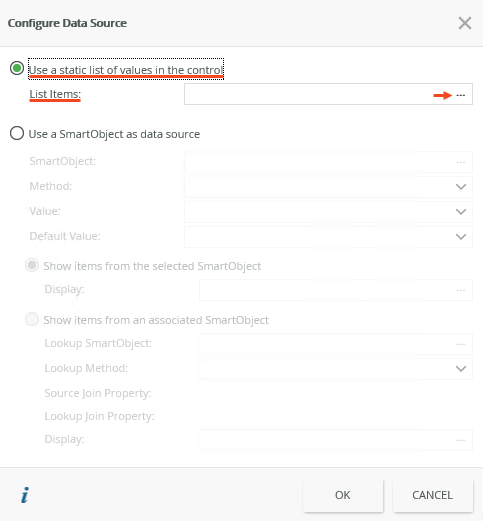Open the SmartObject ellipsis browse button
The height and width of the screenshot is (521, 483).
coord(461,162)
